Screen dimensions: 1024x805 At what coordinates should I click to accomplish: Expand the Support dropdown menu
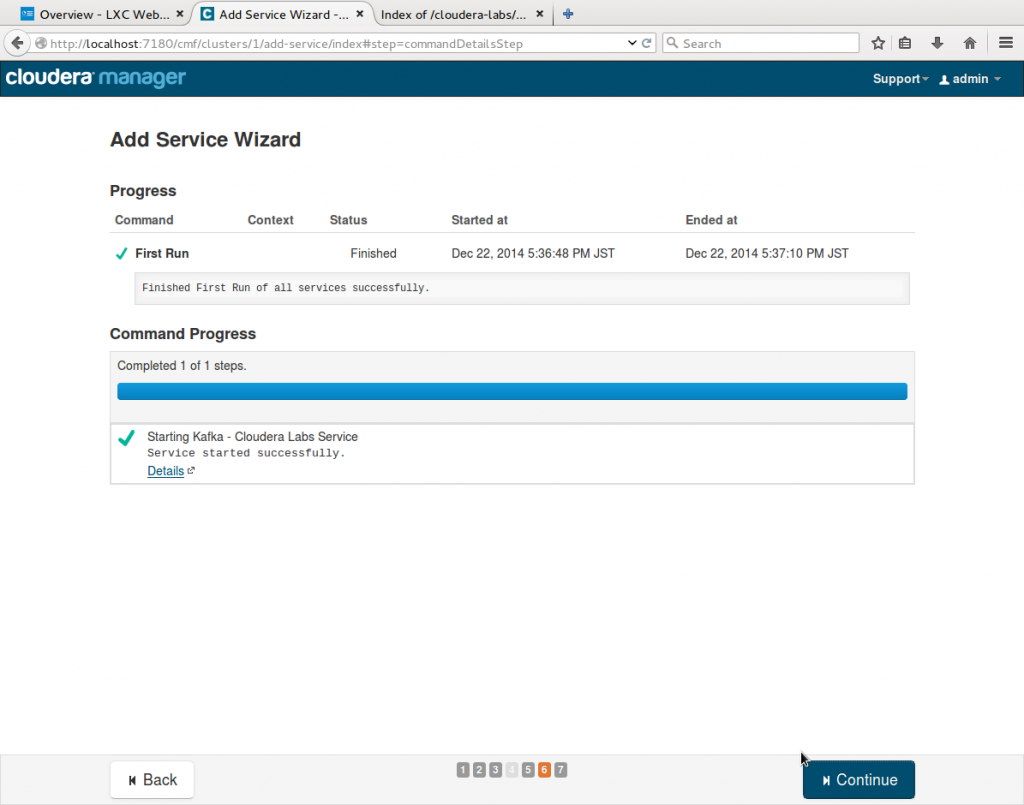901,79
